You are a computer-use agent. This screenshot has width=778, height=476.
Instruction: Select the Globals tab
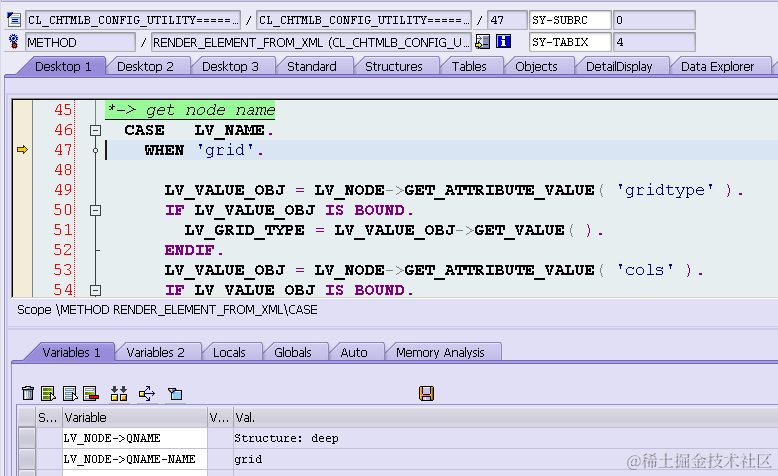click(293, 352)
